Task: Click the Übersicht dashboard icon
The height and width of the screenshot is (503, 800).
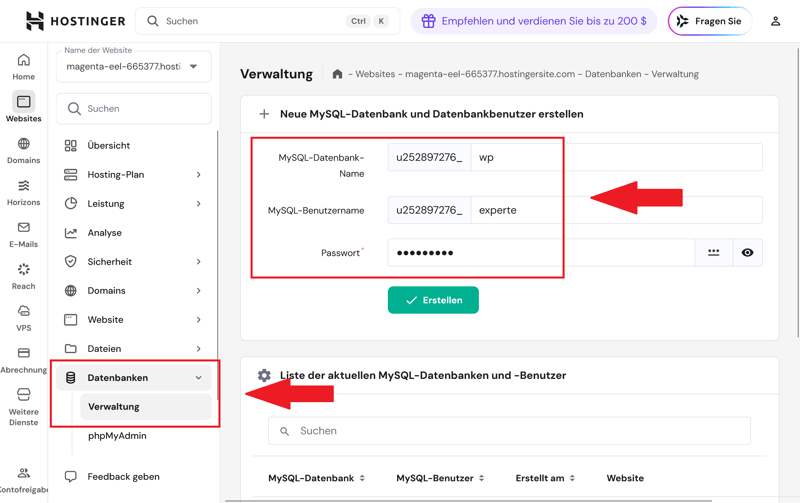Action: click(70, 145)
